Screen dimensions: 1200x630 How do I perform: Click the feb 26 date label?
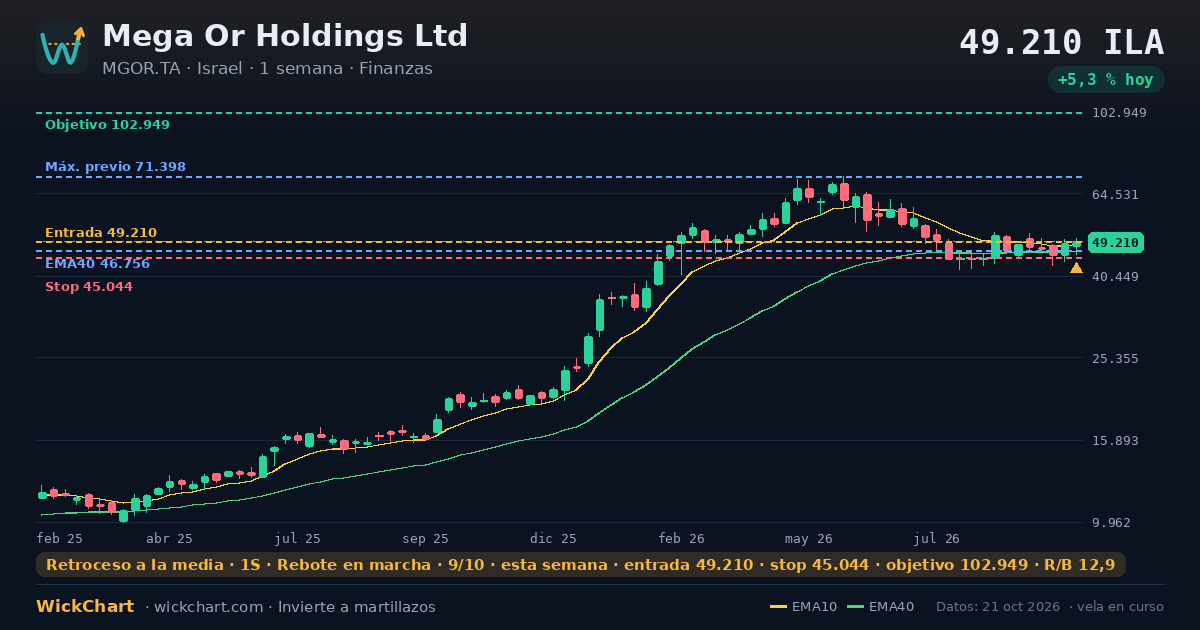tap(681, 538)
